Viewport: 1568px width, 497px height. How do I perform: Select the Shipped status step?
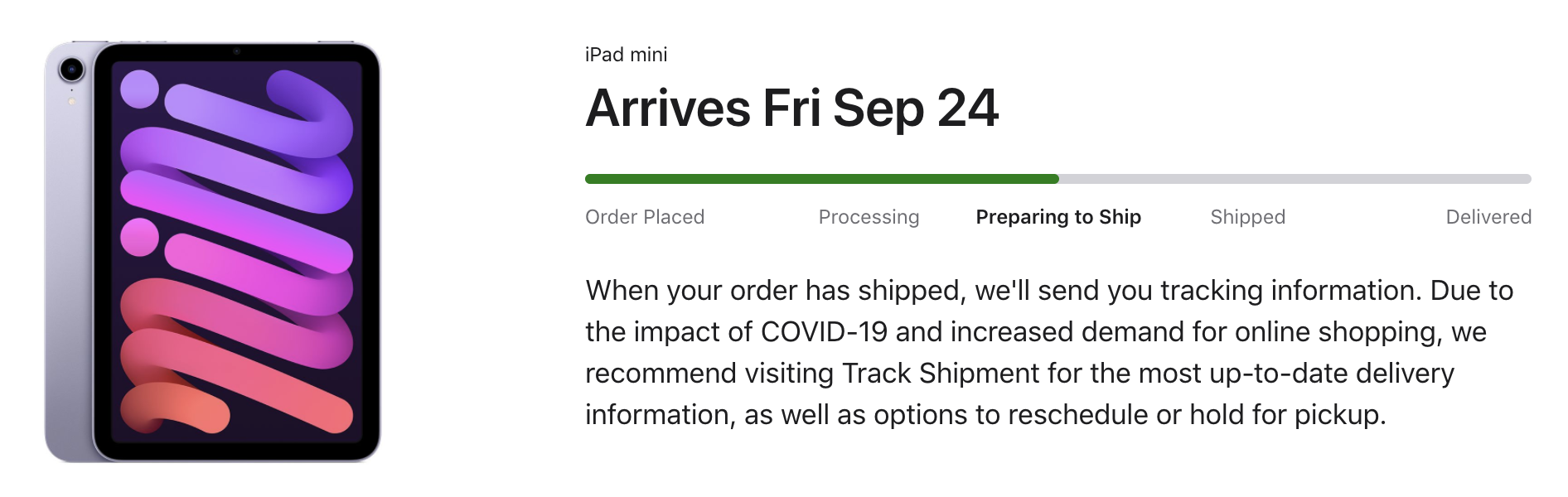pos(1247,217)
